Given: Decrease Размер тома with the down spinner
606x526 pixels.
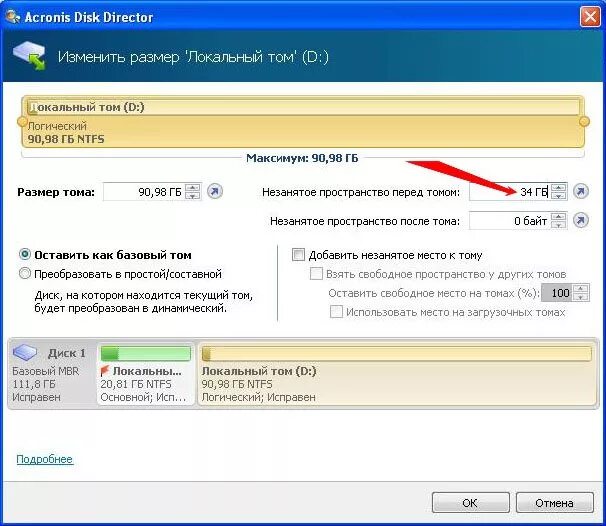Looking at the screenshot, I should (192, 196).
